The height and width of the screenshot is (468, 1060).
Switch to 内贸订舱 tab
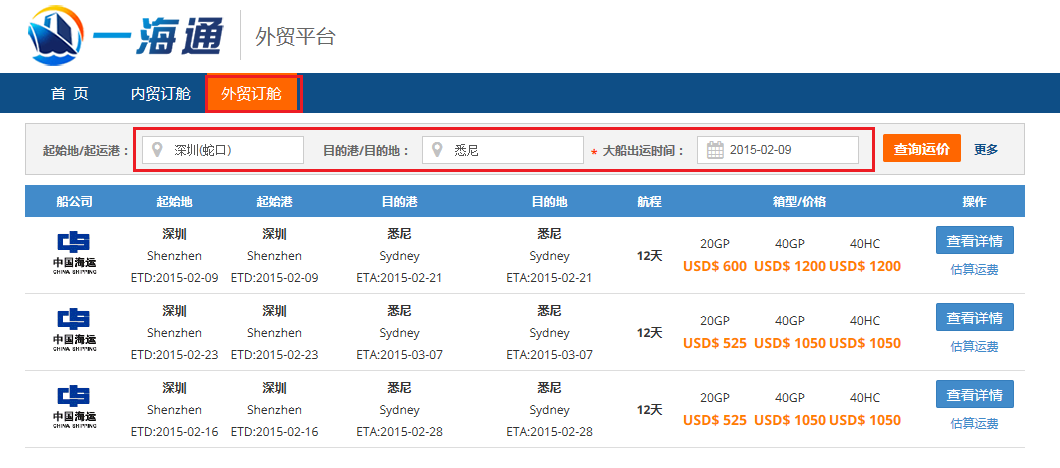click(160, 93)
